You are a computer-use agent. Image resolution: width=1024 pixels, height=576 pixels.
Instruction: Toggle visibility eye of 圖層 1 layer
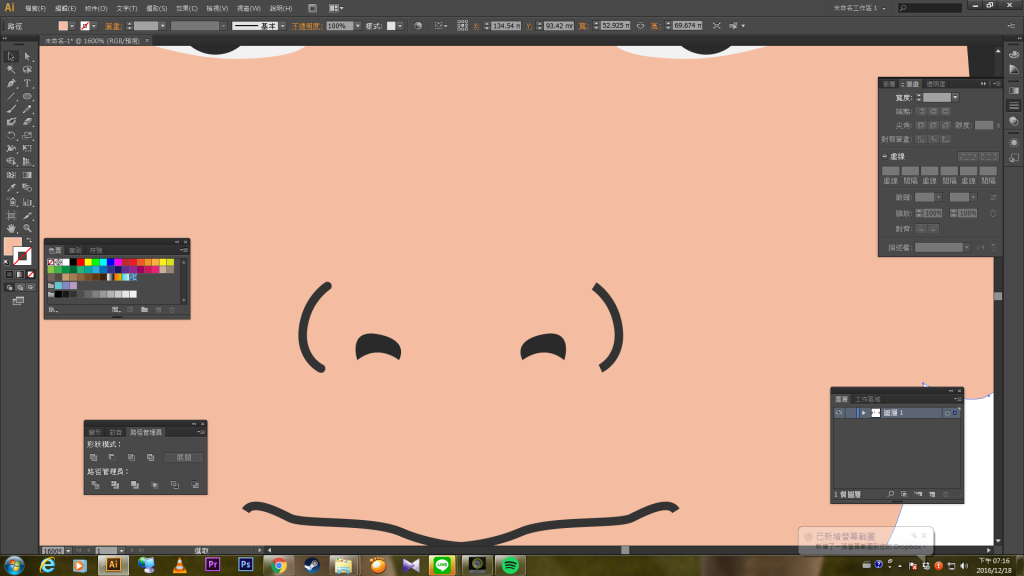coord(839,413)
